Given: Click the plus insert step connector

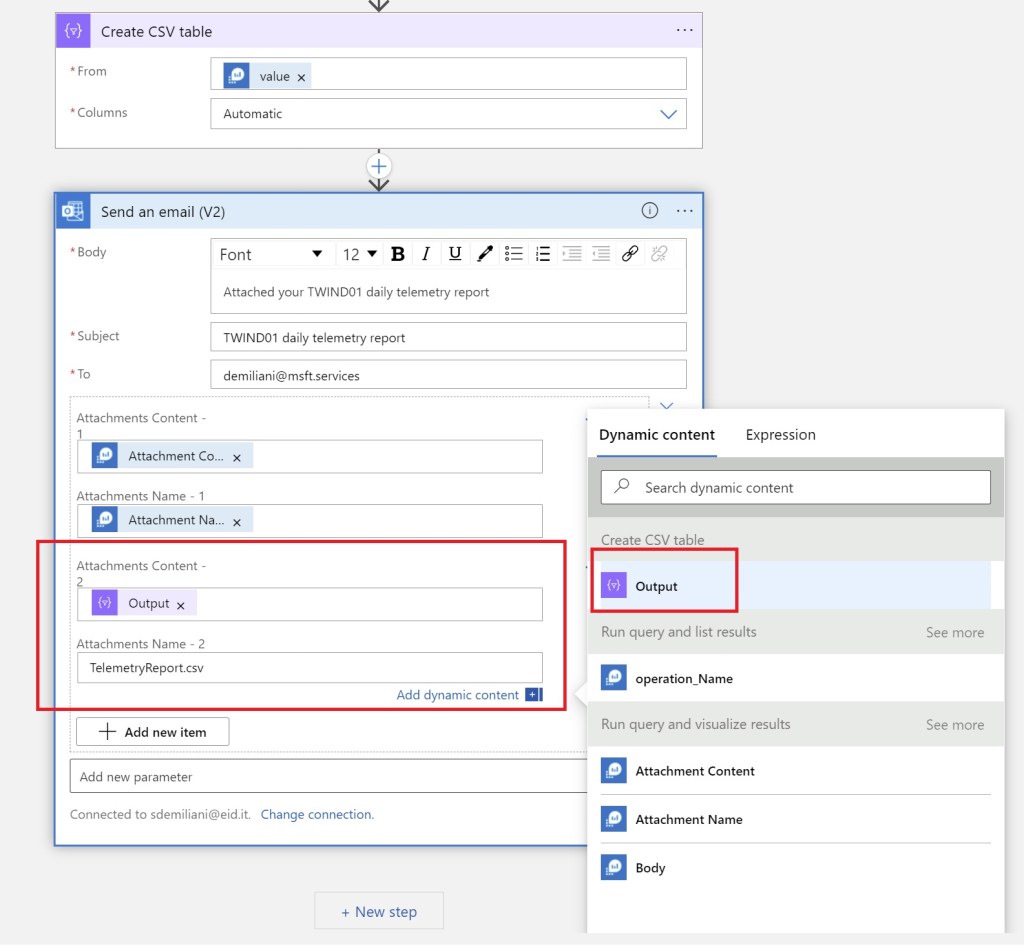Looking at the screenshot, I should tap(379, 166).
